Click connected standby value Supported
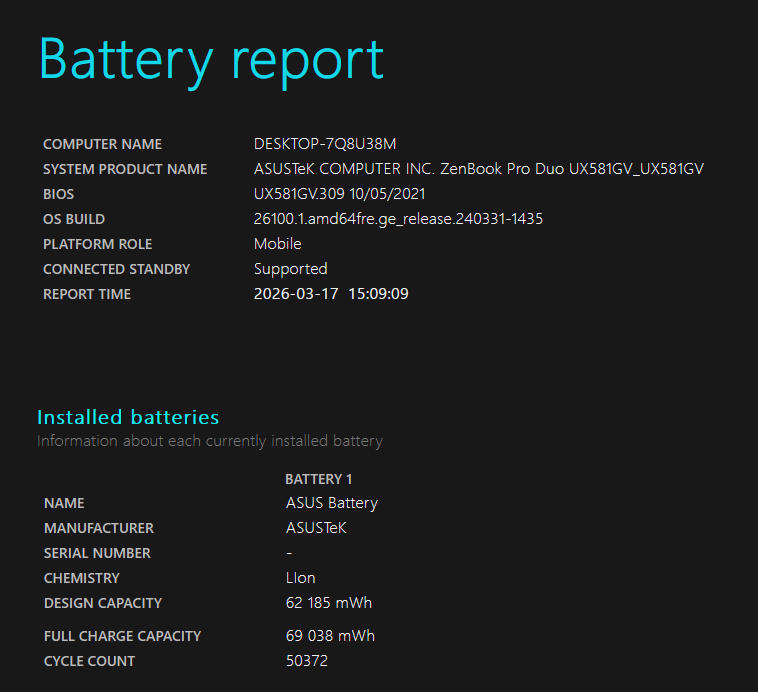This screenshot has height=692, width=758. 291,269
